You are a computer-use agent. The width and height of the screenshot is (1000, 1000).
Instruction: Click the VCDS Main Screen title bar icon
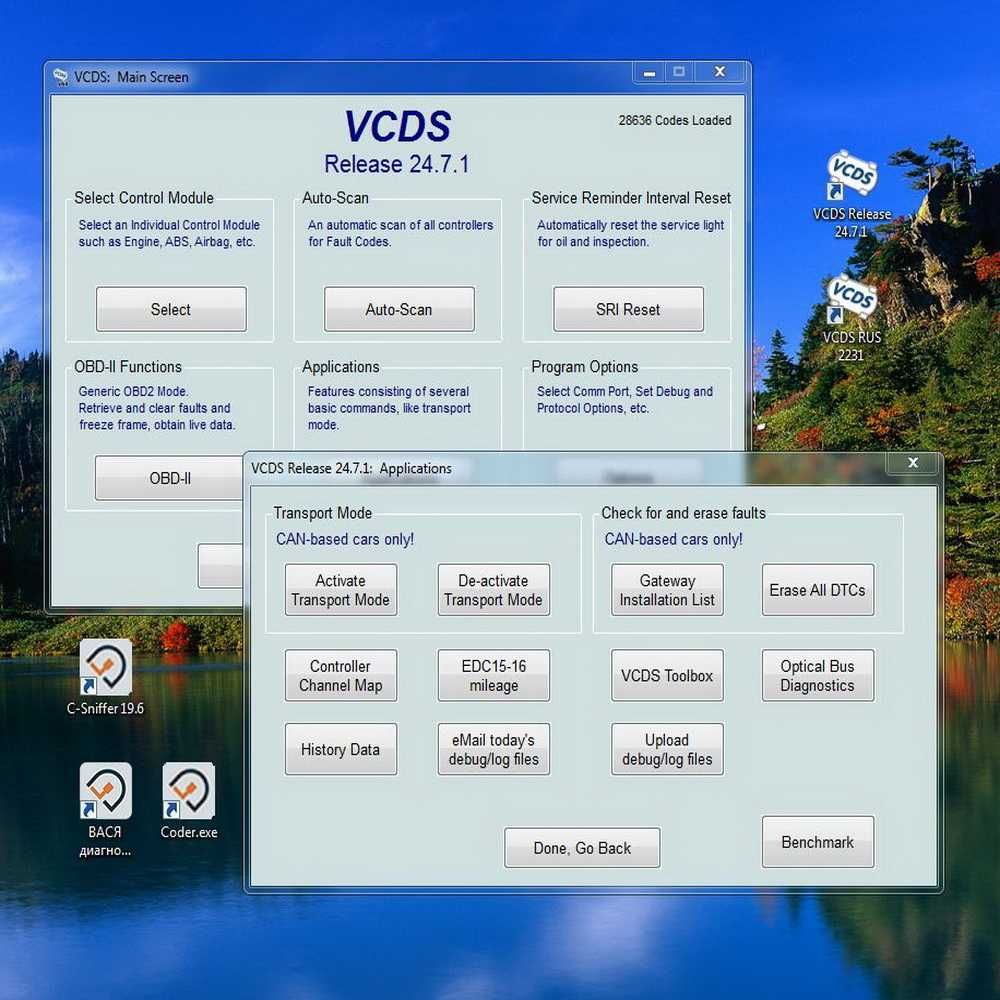61,77
